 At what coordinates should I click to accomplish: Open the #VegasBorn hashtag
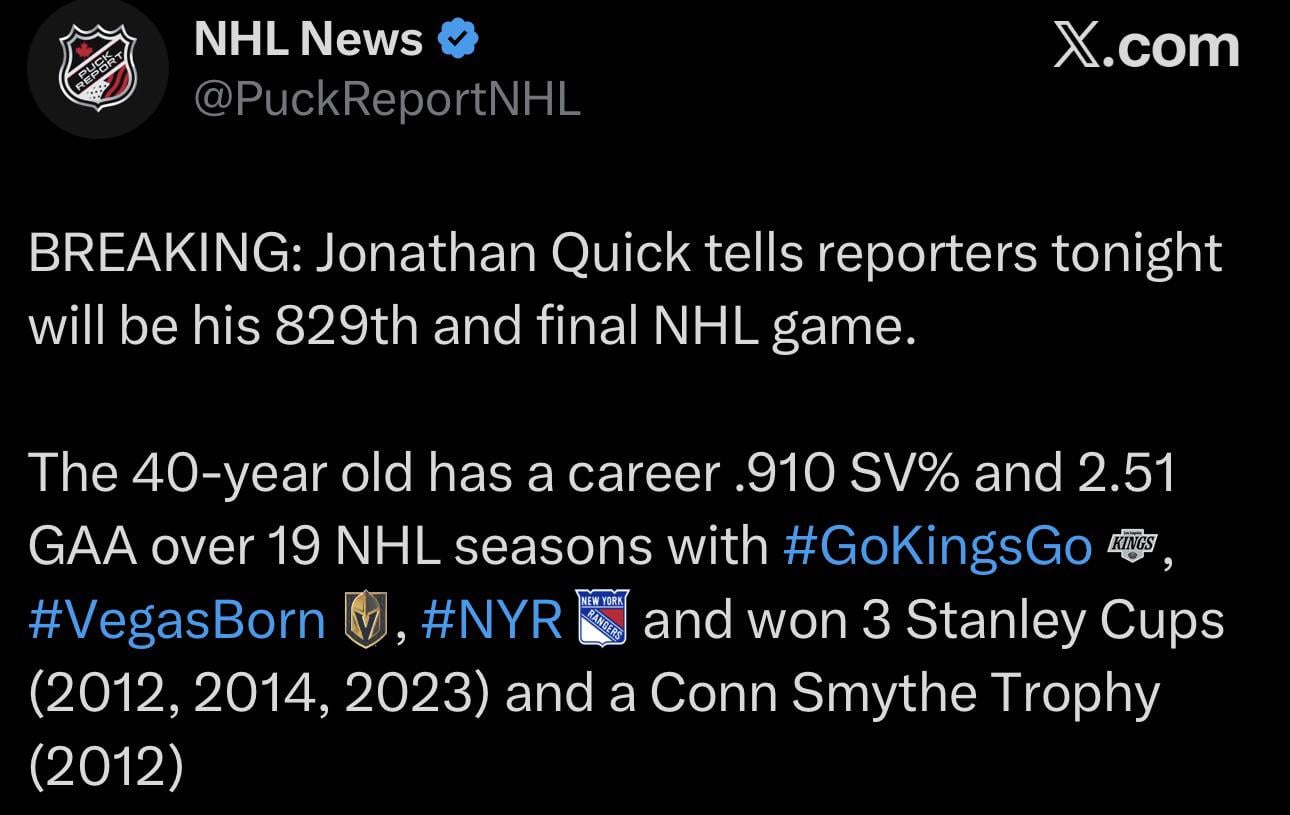coord(177,621)
